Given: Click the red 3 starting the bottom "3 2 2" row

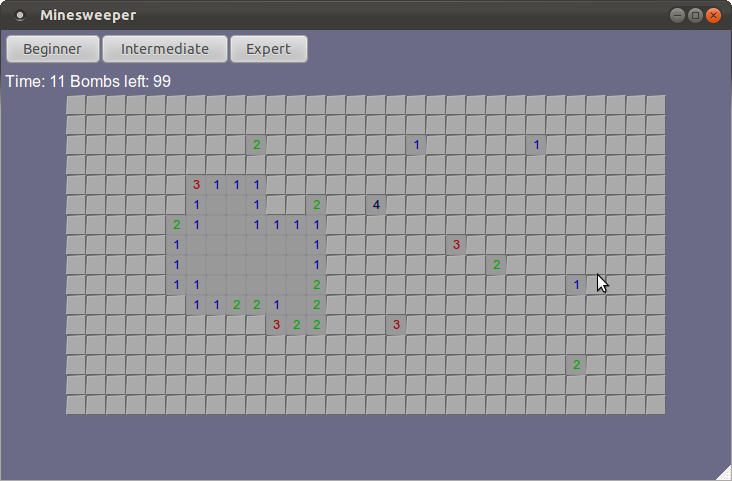Looking at the screenshot, I should click(x=276, y=325).
